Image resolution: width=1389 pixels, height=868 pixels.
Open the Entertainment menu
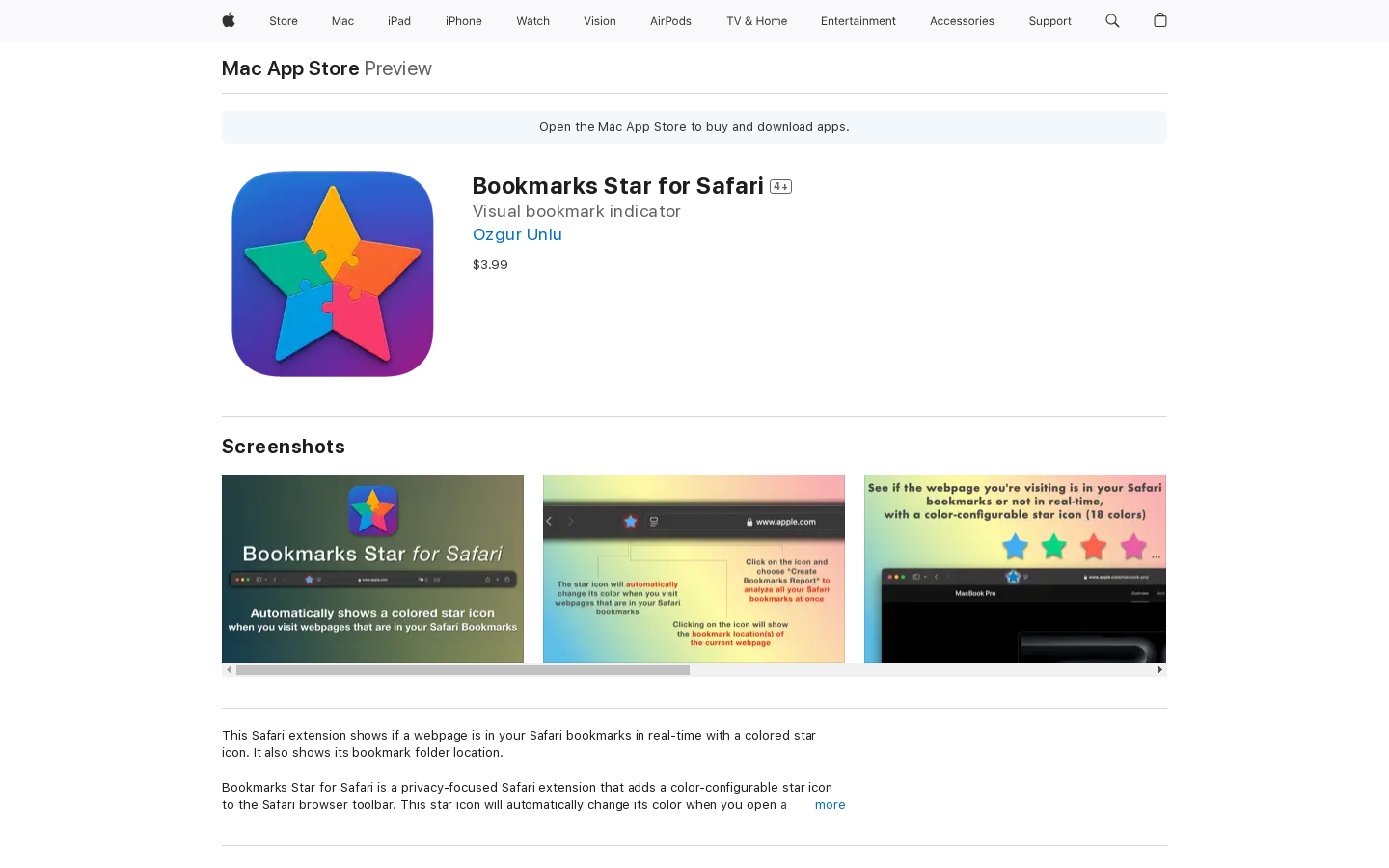pyautogui.click(x=858, y=21)
